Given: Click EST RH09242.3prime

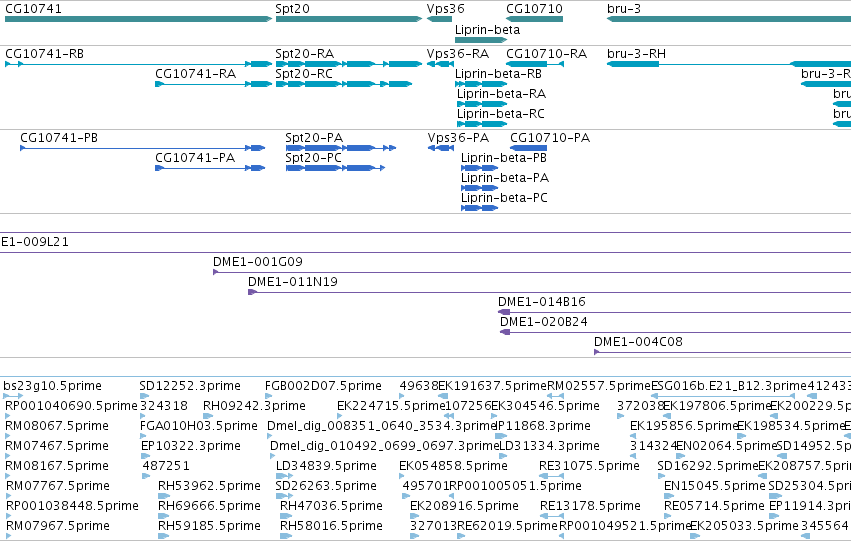Looking at the screenshot, I should 254,406.
